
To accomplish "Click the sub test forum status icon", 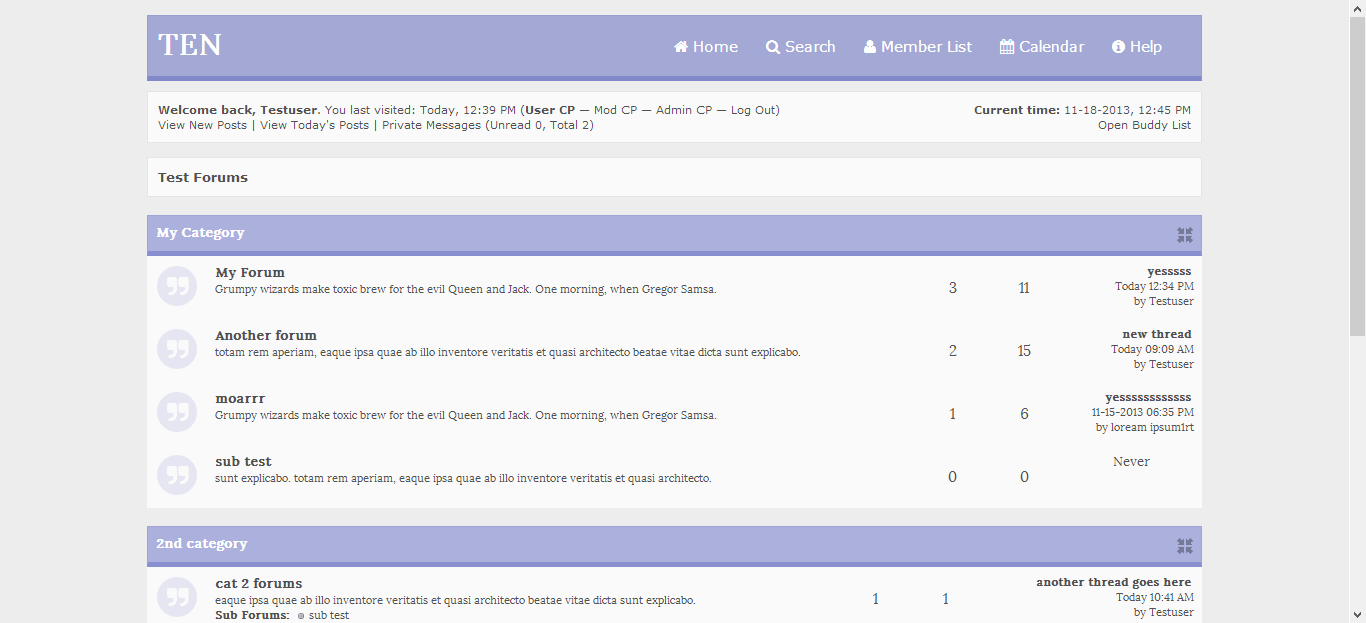I will coord(177,475).
